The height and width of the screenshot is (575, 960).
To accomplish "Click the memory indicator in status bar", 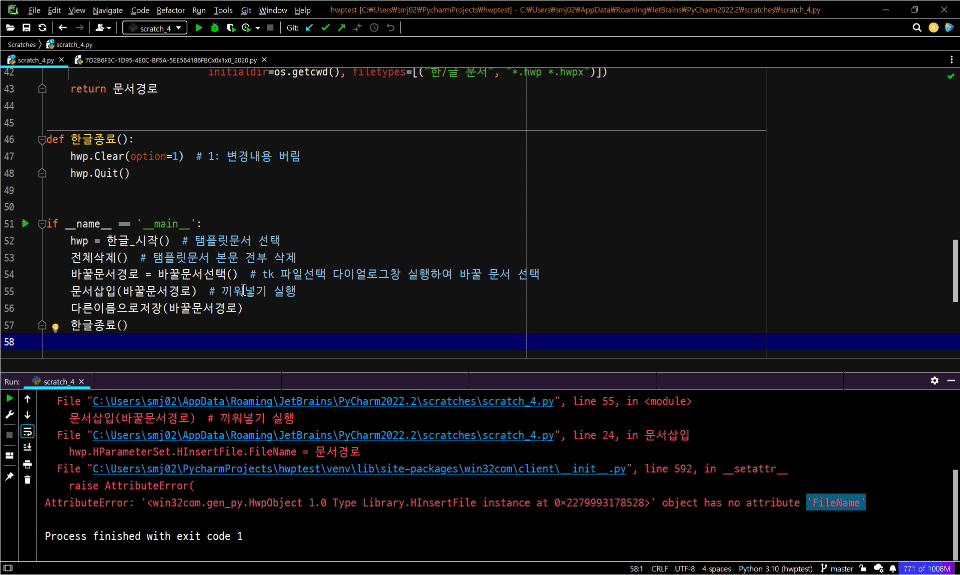I will point(927,568).
